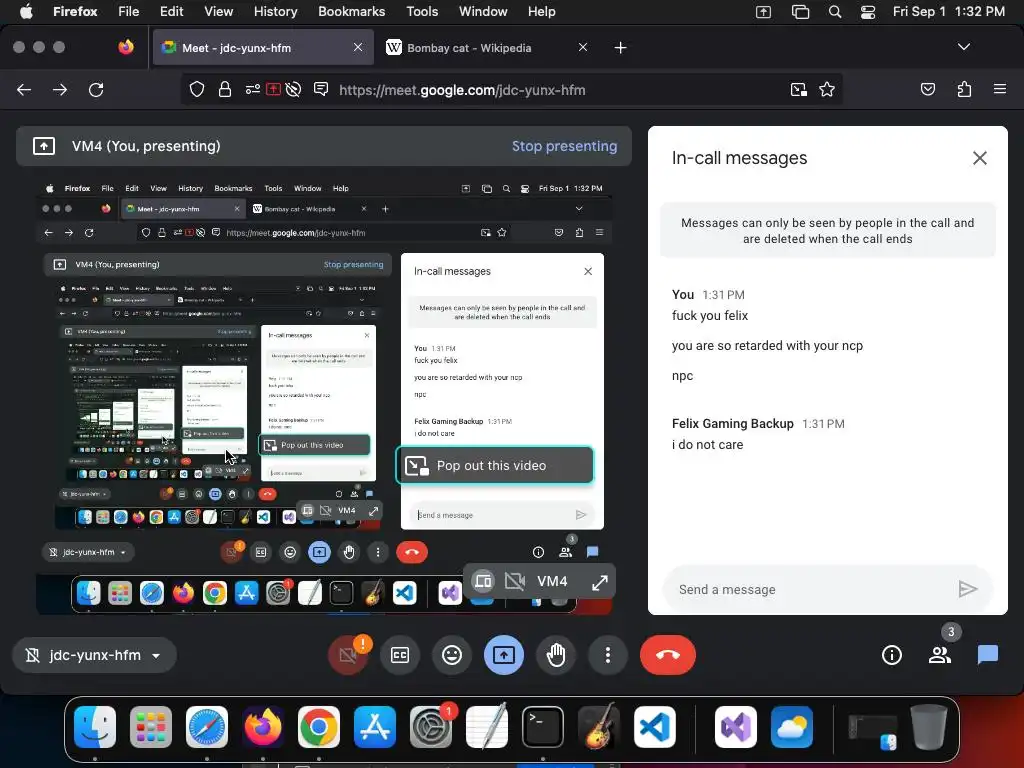Open the App Store from the Dock
This screenshot has height=768, width=1024.
tap(375, 726)
